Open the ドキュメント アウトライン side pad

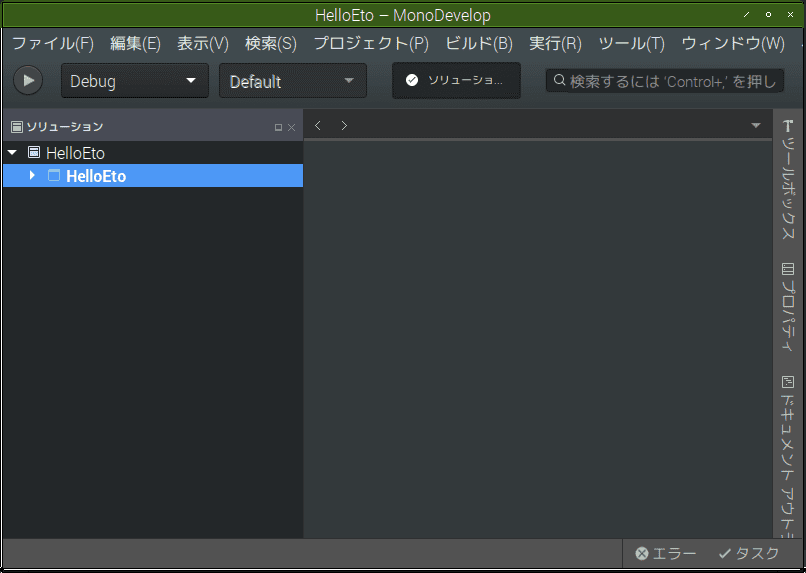(x=788, y=457)
